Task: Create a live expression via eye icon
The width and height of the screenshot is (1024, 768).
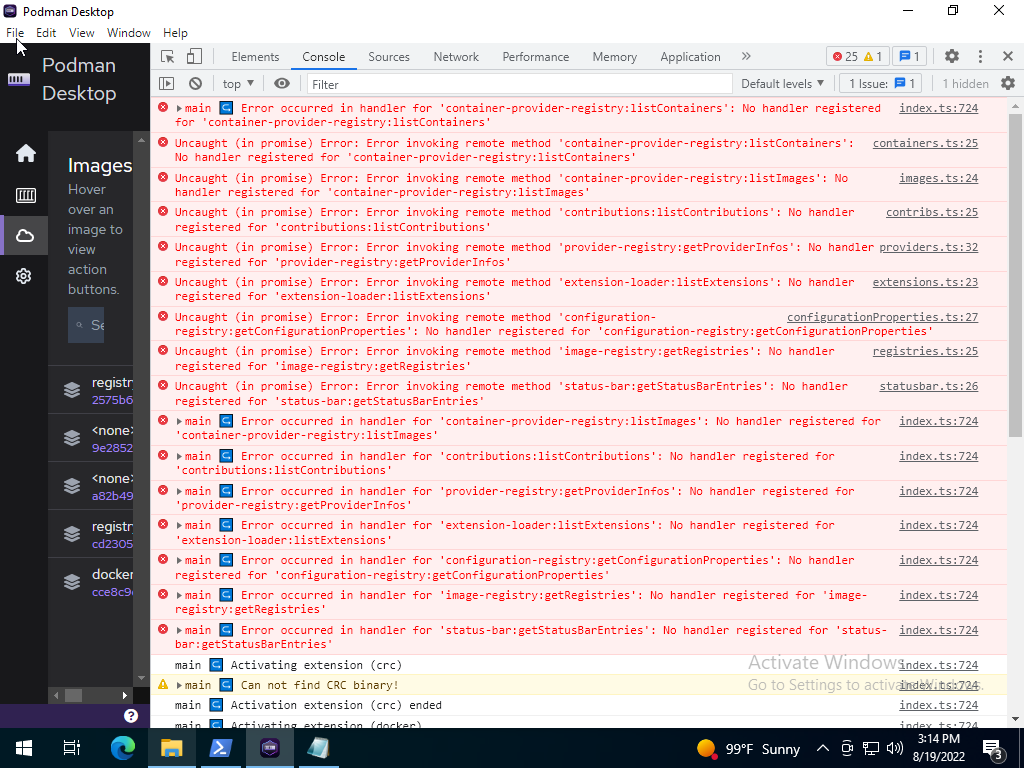Action: (283, 83)
